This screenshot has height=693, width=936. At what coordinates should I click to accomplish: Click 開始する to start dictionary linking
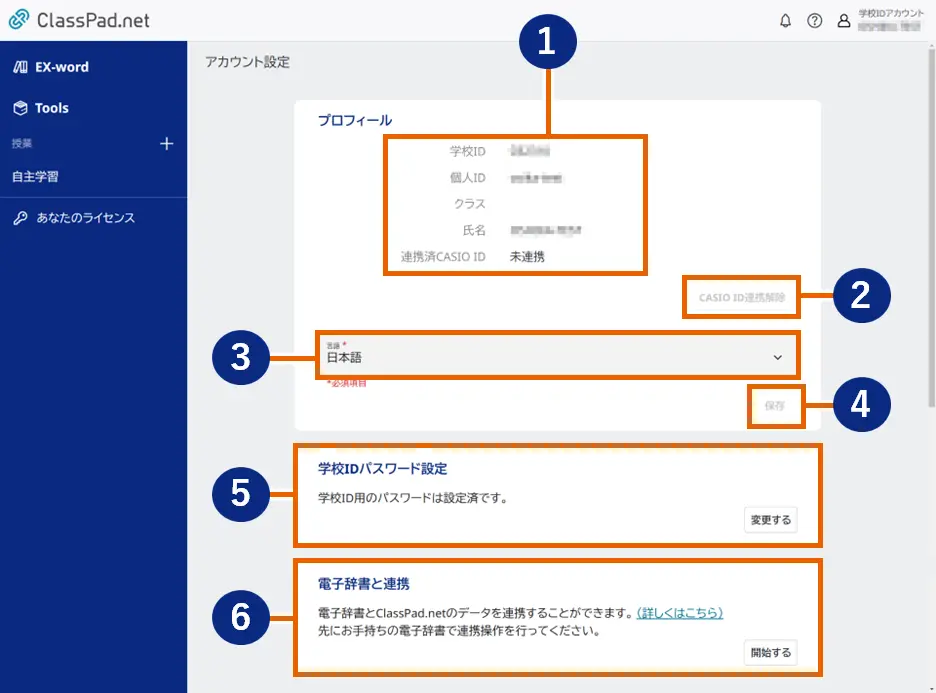[x=770, y=652]
